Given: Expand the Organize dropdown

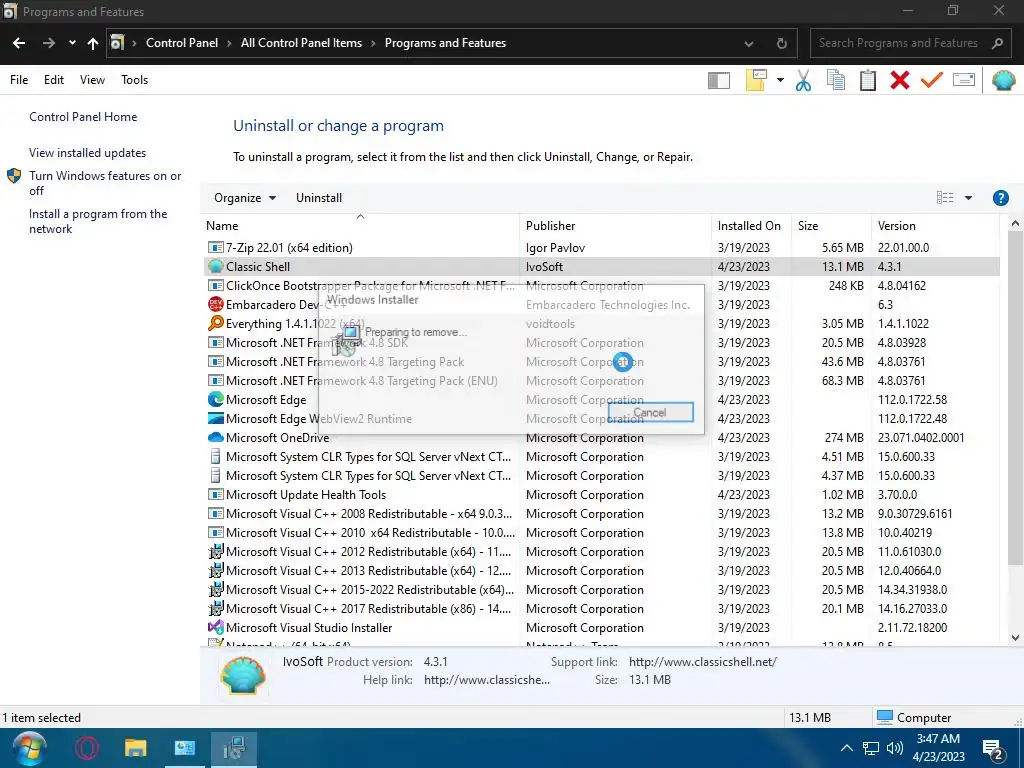Looking at the screenshot, I should [245, 198].
